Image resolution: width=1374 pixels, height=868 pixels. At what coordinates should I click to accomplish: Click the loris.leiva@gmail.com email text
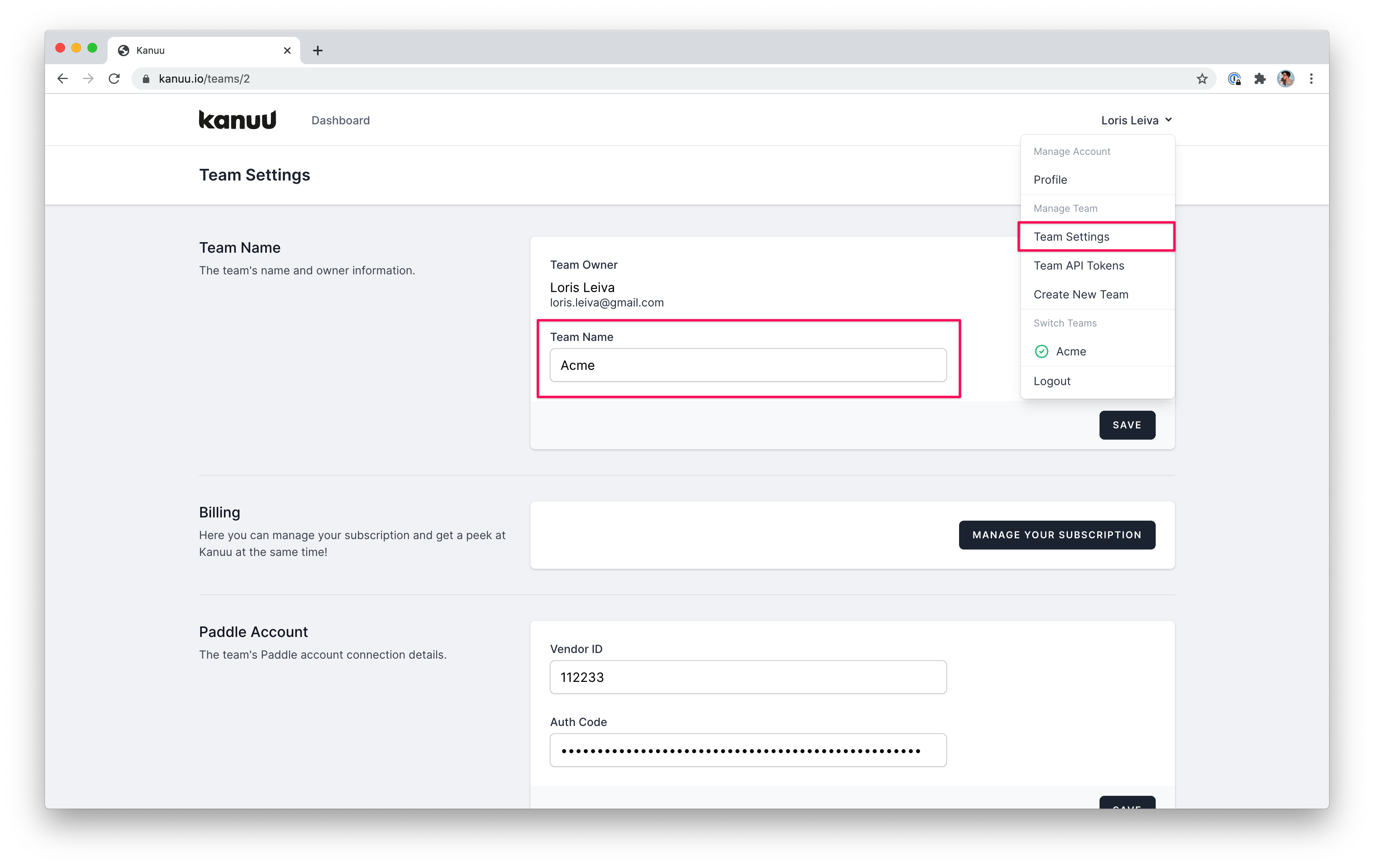607,303
